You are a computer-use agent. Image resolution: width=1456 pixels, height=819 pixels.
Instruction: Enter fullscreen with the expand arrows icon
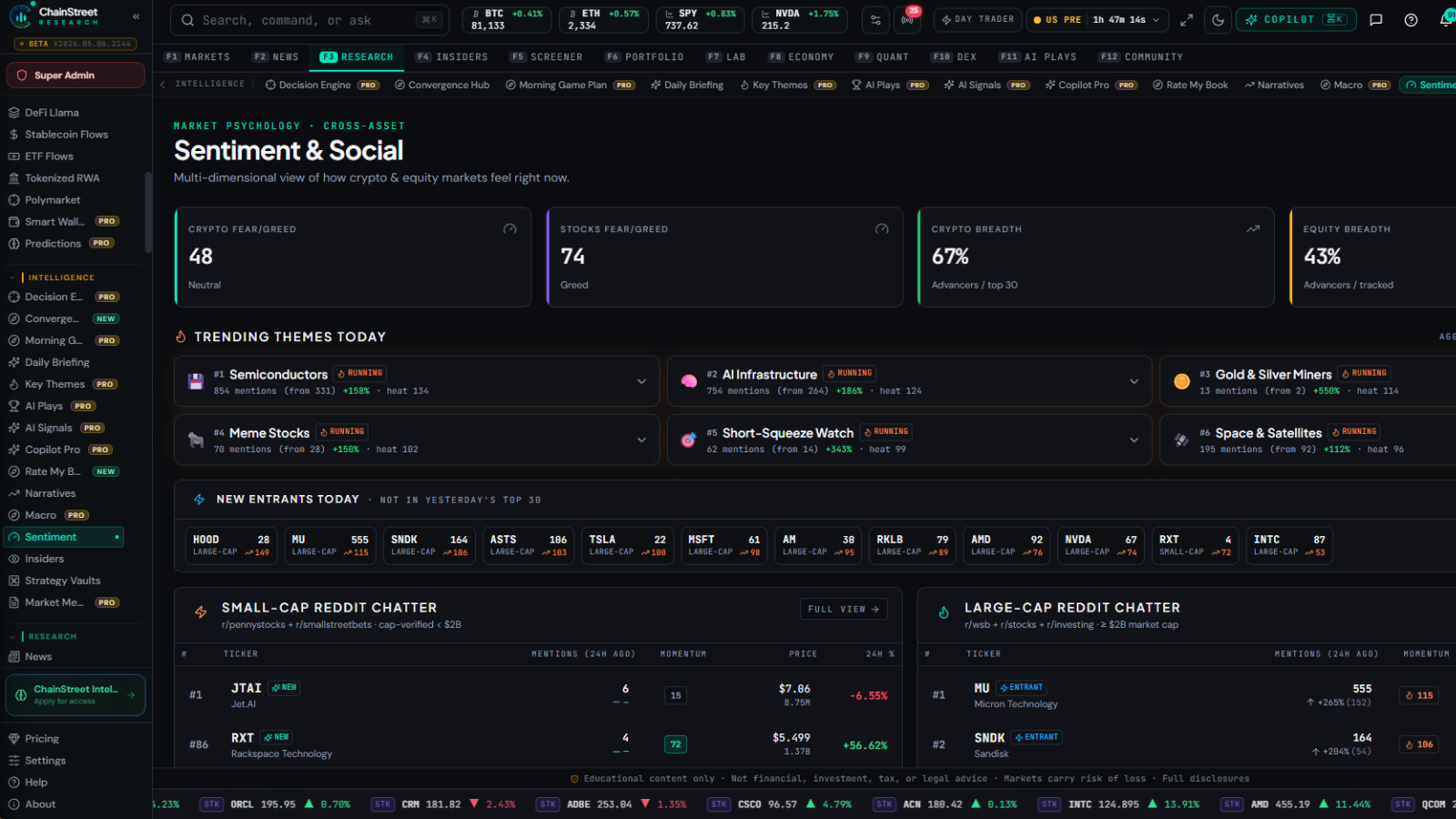pyautogui.click(x=1187, y=20)
